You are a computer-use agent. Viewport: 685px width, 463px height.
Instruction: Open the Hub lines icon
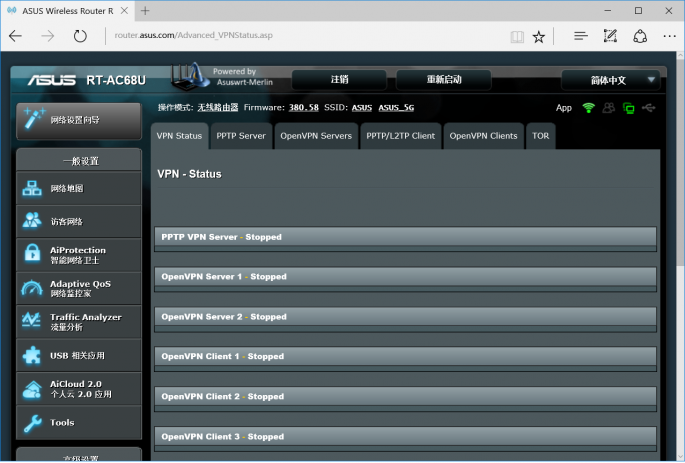coord(581,36)
